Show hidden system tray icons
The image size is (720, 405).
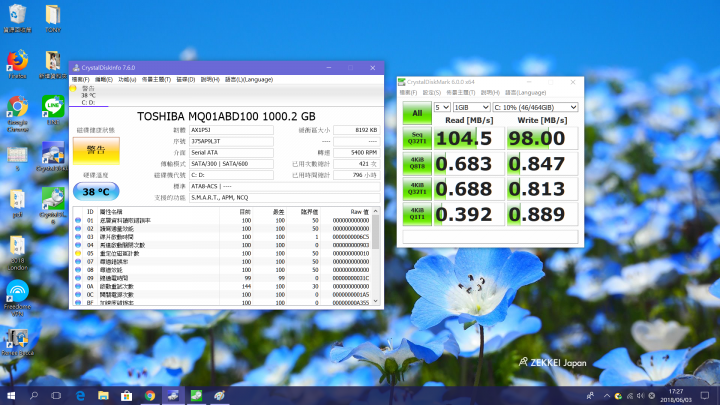(x=607, y=396)
